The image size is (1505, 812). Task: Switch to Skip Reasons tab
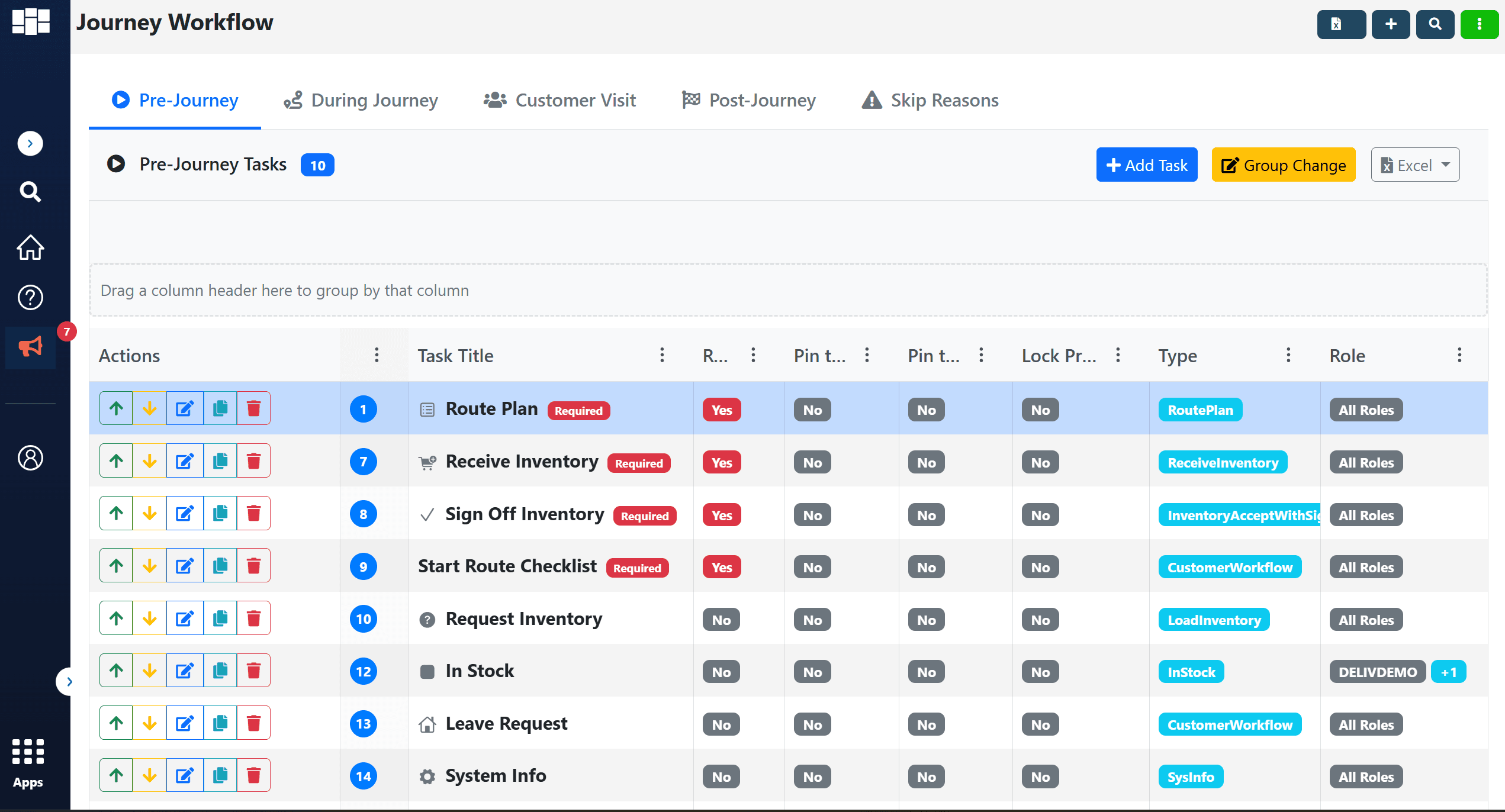coord(930,100)
